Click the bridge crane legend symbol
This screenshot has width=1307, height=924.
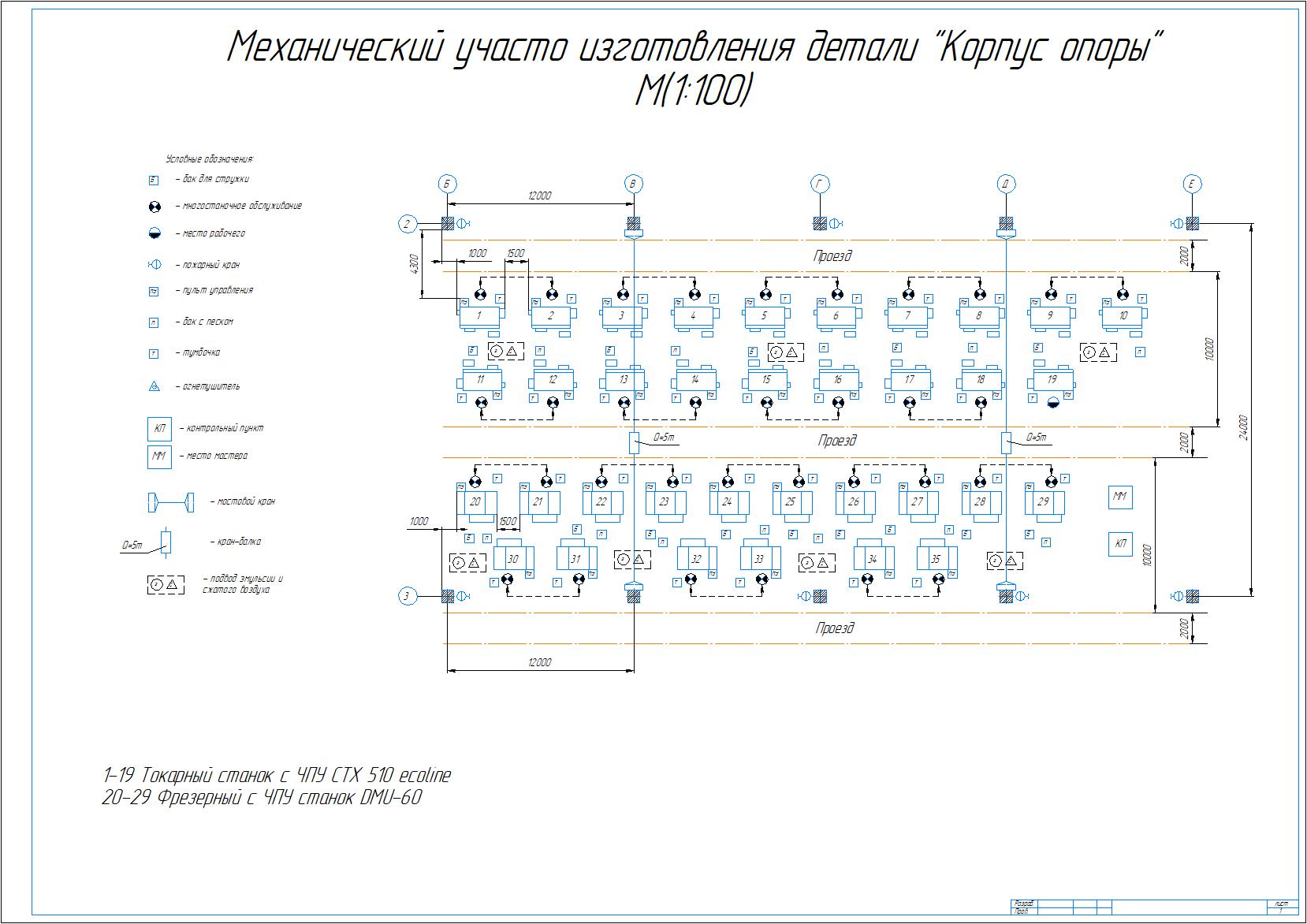pyautogui.click(x=170, y=501)
